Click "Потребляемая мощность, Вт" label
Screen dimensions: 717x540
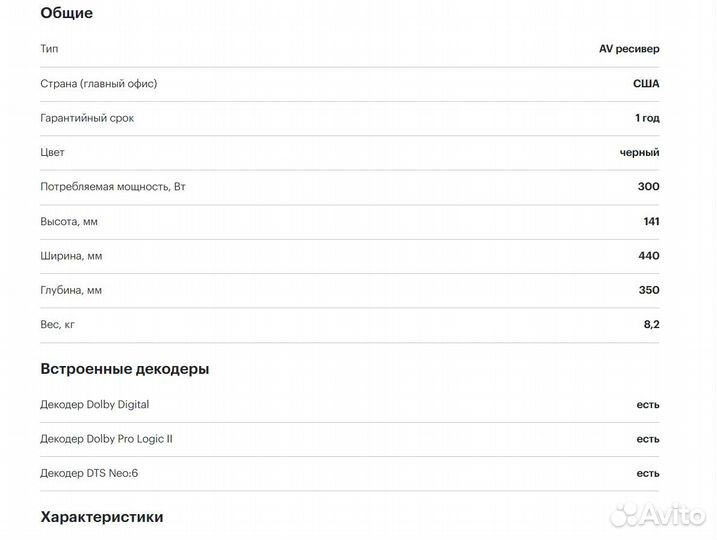113,187
